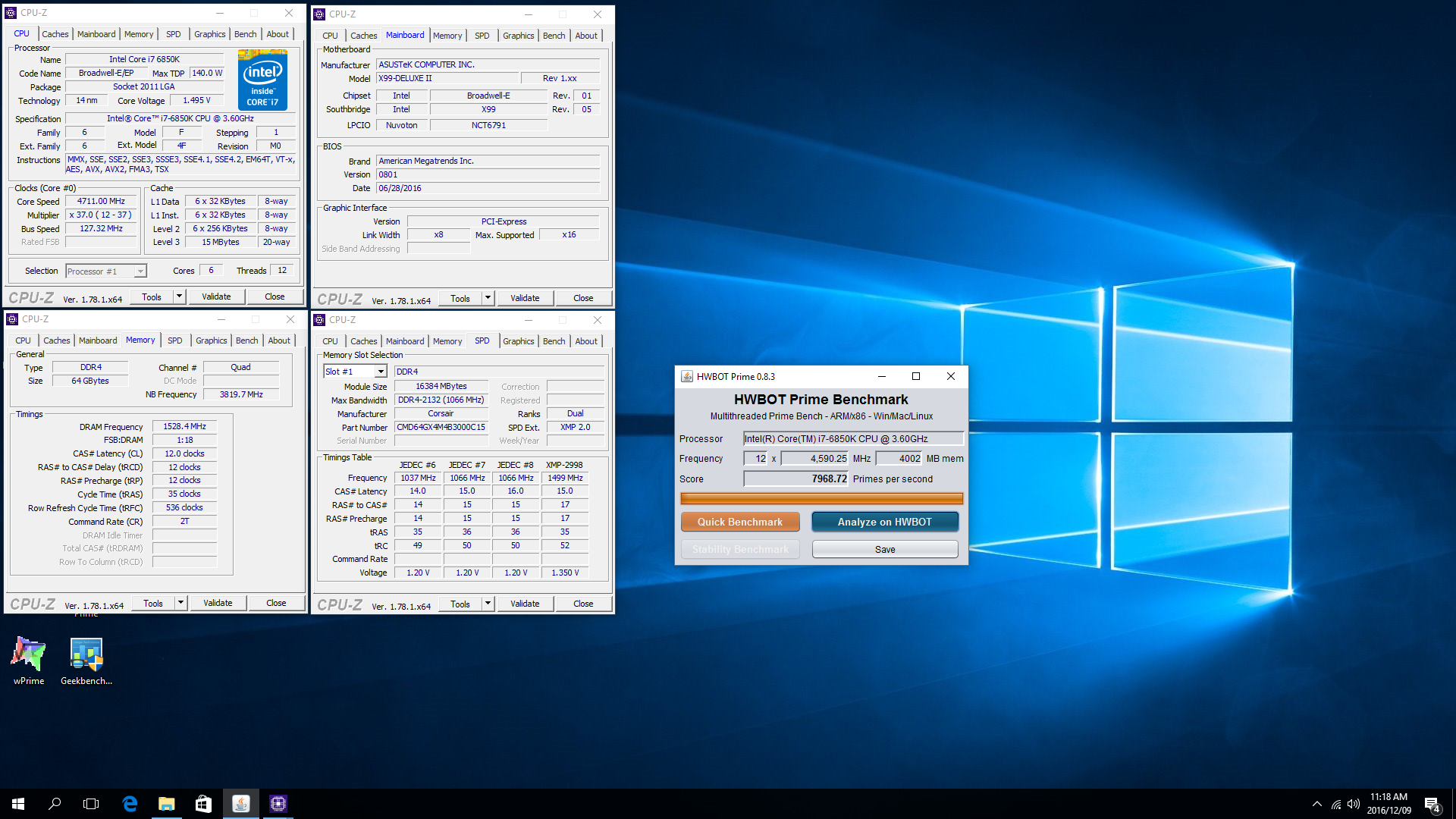Click the HWBOT Processor name field

[853, 438]
